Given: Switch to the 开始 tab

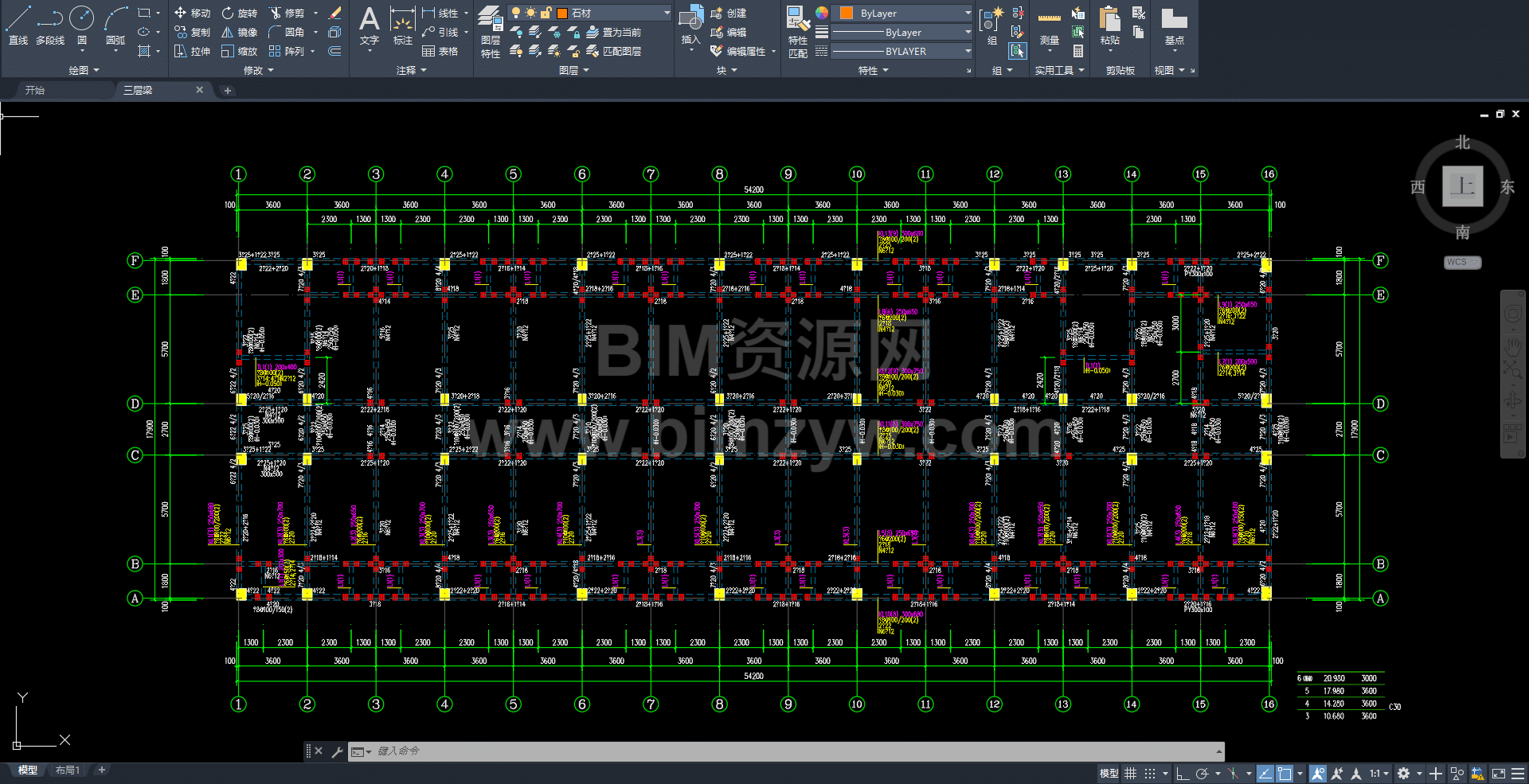Looking at the screenshot, I should point(35,90).
